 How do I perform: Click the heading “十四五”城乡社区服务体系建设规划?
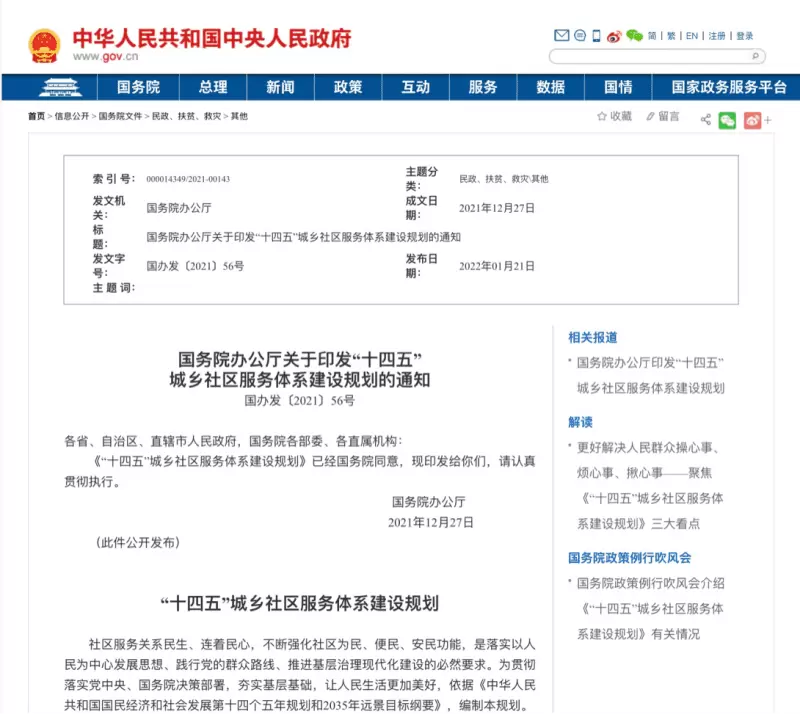point(299,603)
